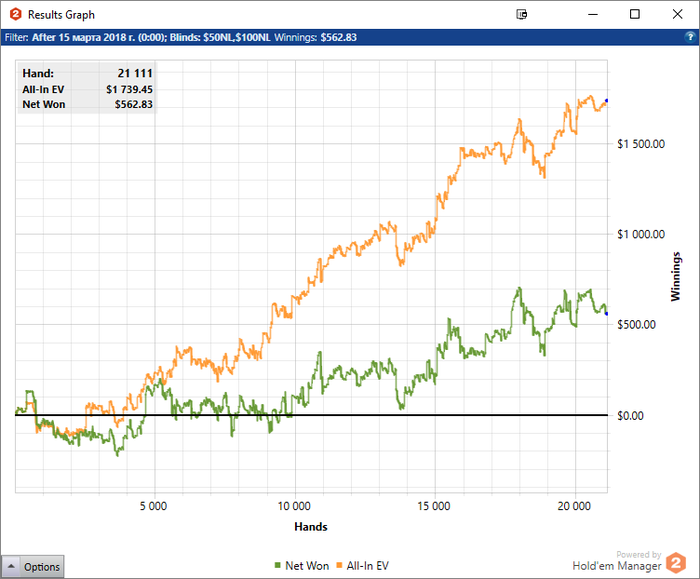This screenshot has height=579, width=700.
Task: Click the Winnings: $562.83 filter text
Action: 316,37
